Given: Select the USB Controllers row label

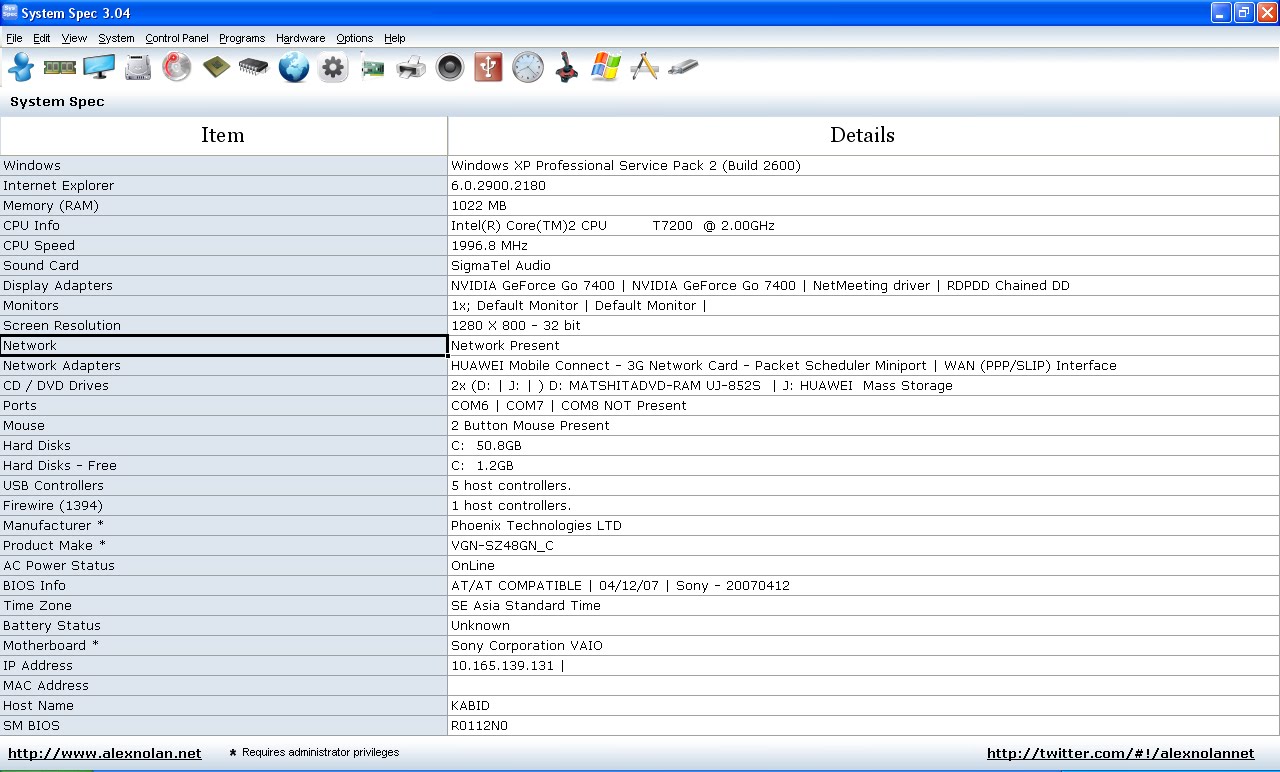Looking at the screenshot, I should click(53, 486).
